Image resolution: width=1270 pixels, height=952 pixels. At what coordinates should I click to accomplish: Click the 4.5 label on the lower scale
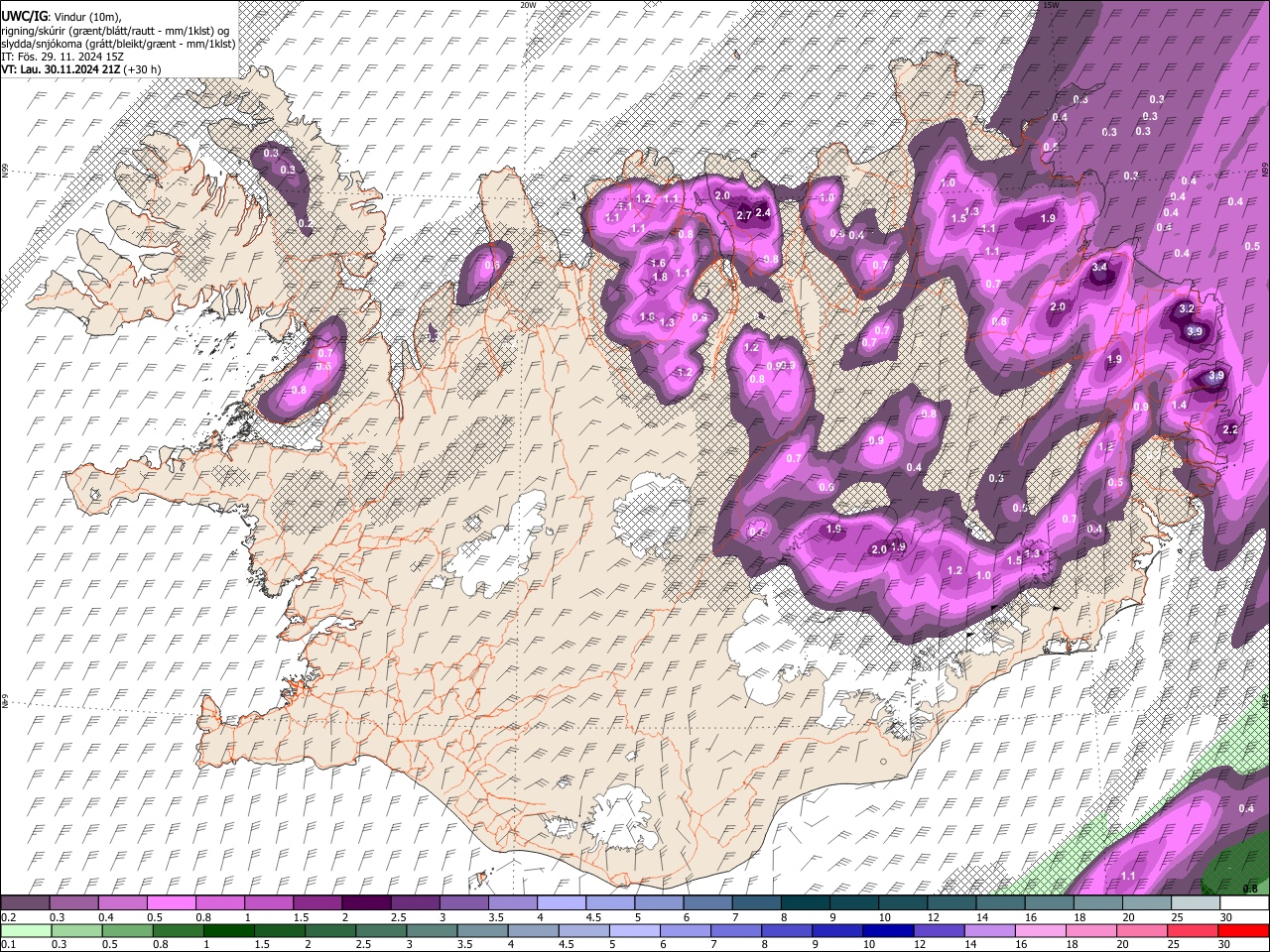[x=566, y=944]
